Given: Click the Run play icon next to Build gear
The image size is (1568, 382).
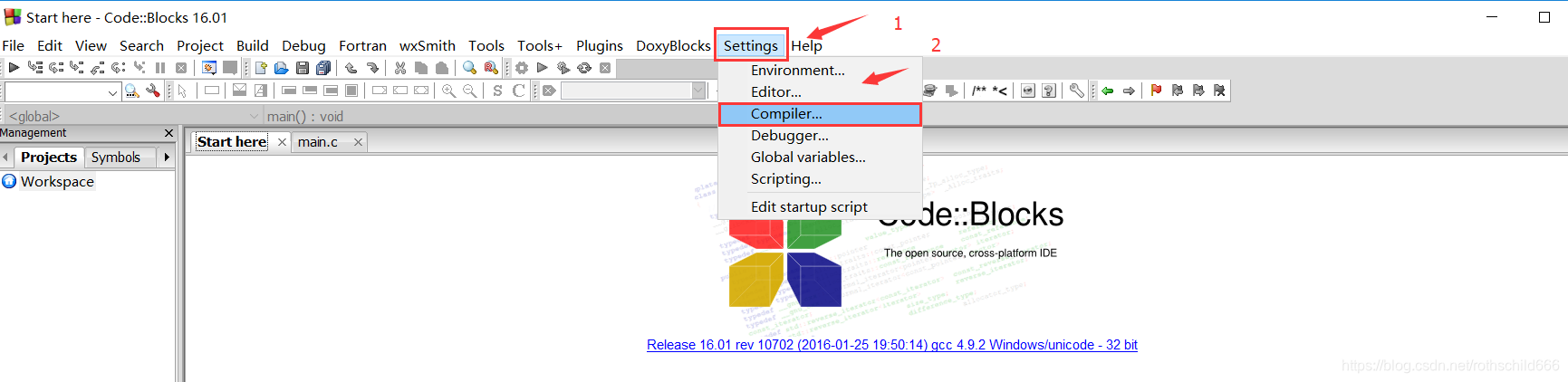Looking at the screenshot, I should click(543, 68).
